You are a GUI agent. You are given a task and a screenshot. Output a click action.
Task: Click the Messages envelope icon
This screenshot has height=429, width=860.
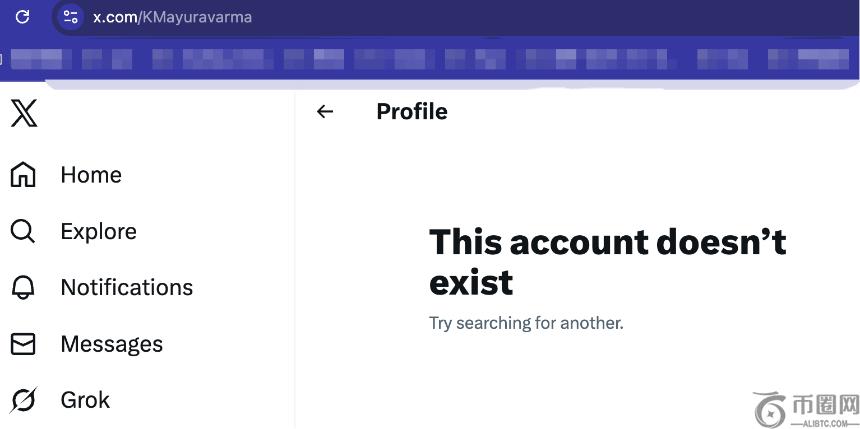(23, 344)
